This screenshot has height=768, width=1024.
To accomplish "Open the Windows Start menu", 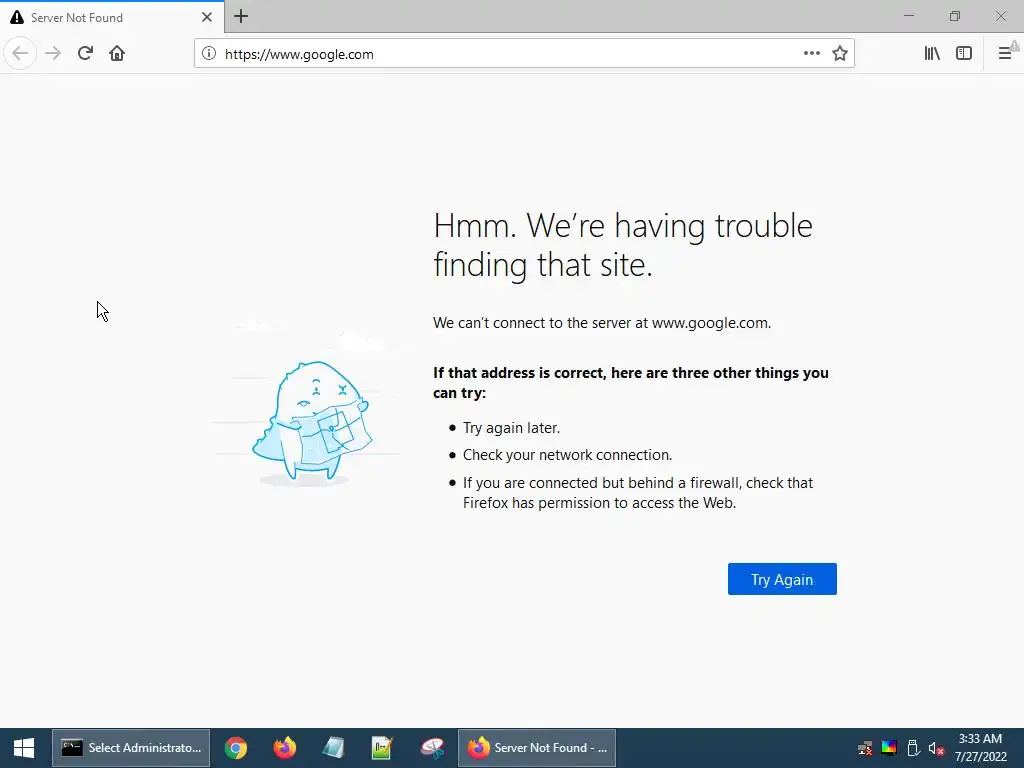I will coord(24,748).
